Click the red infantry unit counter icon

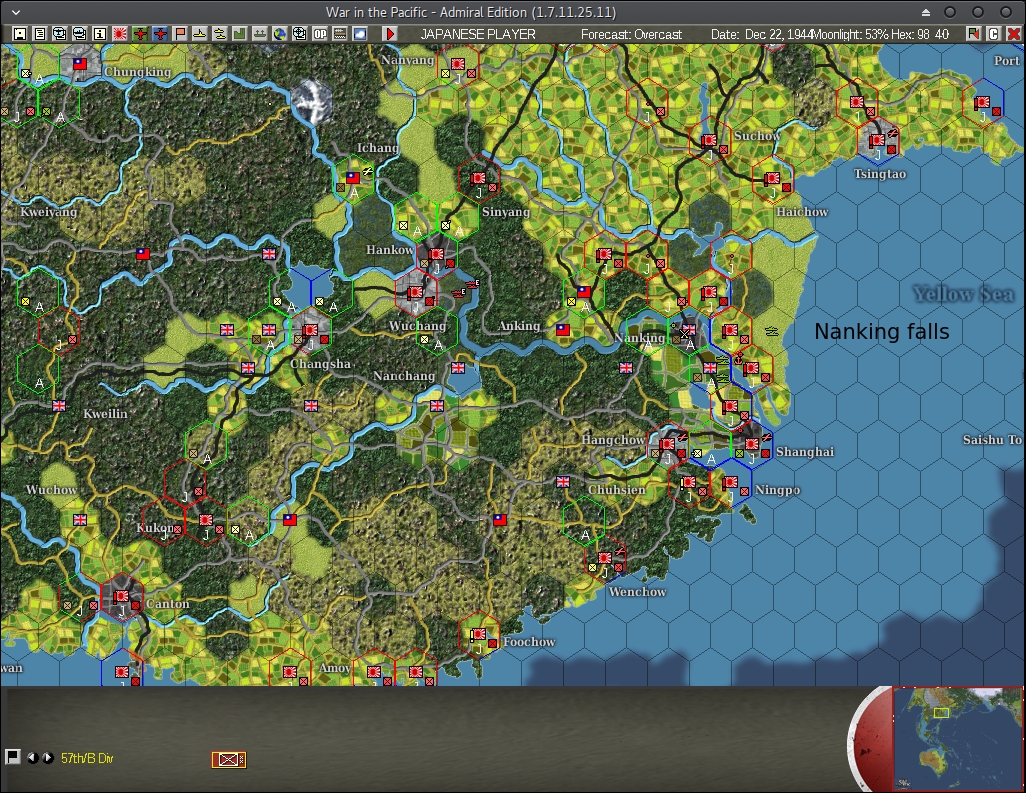point(229,759)
